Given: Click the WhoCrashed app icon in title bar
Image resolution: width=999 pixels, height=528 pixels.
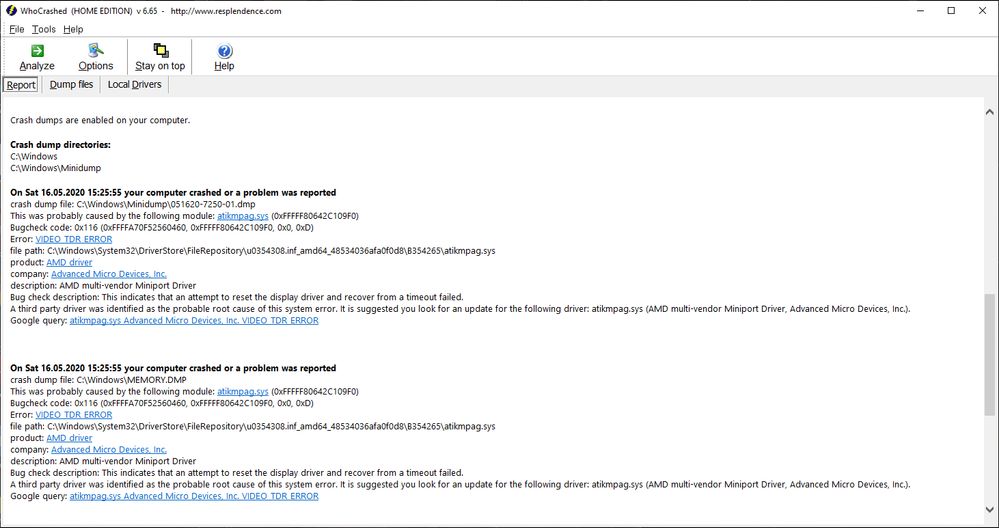Looking at the screenshot, I should [x=11, y=10].
